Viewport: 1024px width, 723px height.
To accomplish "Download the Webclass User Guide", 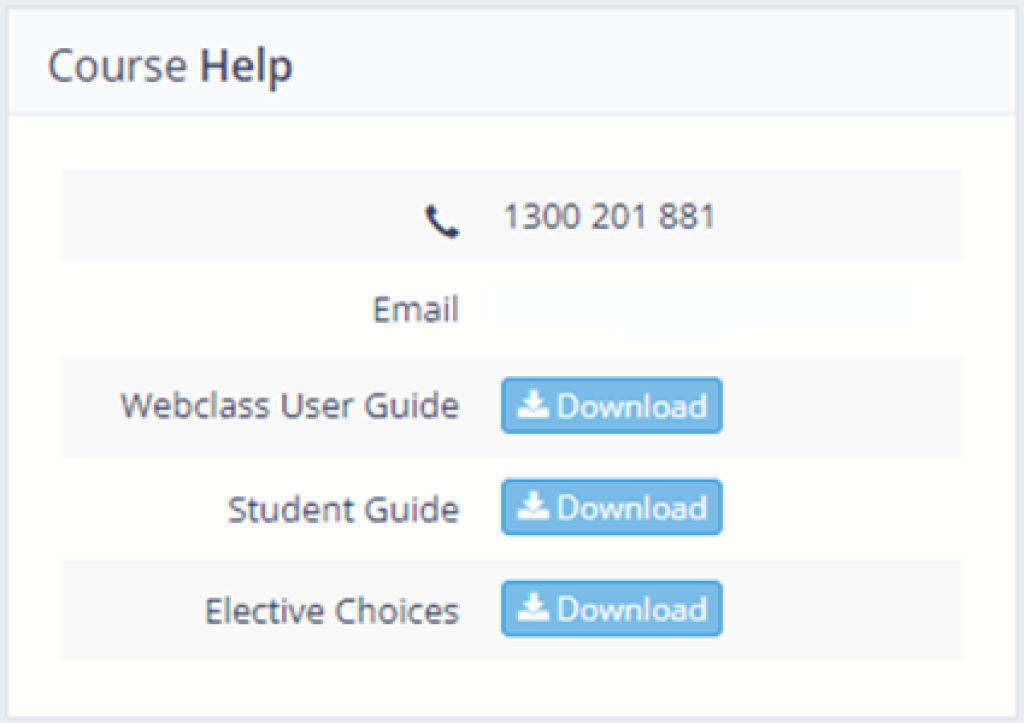I will point(611,405).
